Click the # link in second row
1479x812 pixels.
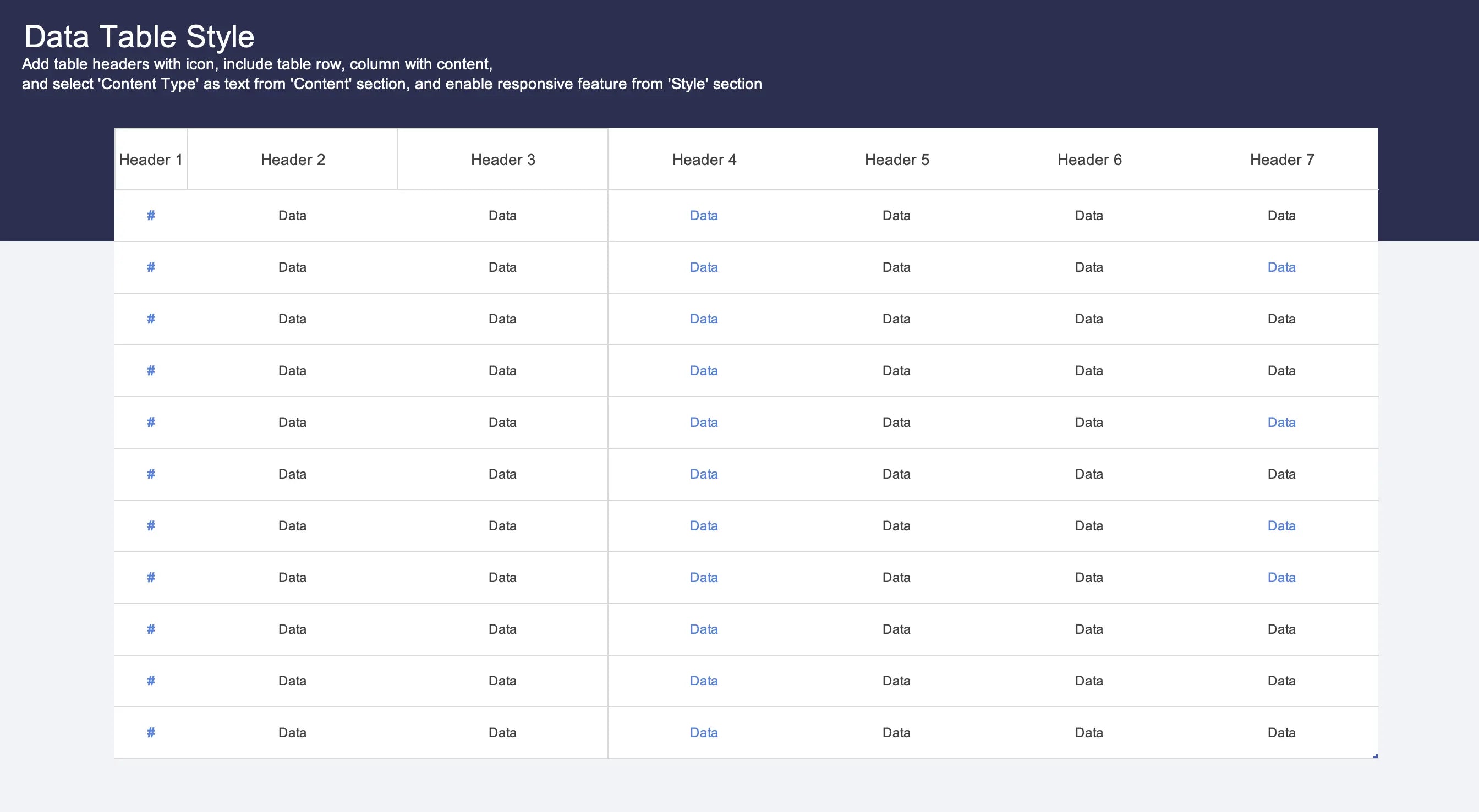pyautogui.click(x=150, y=267)
